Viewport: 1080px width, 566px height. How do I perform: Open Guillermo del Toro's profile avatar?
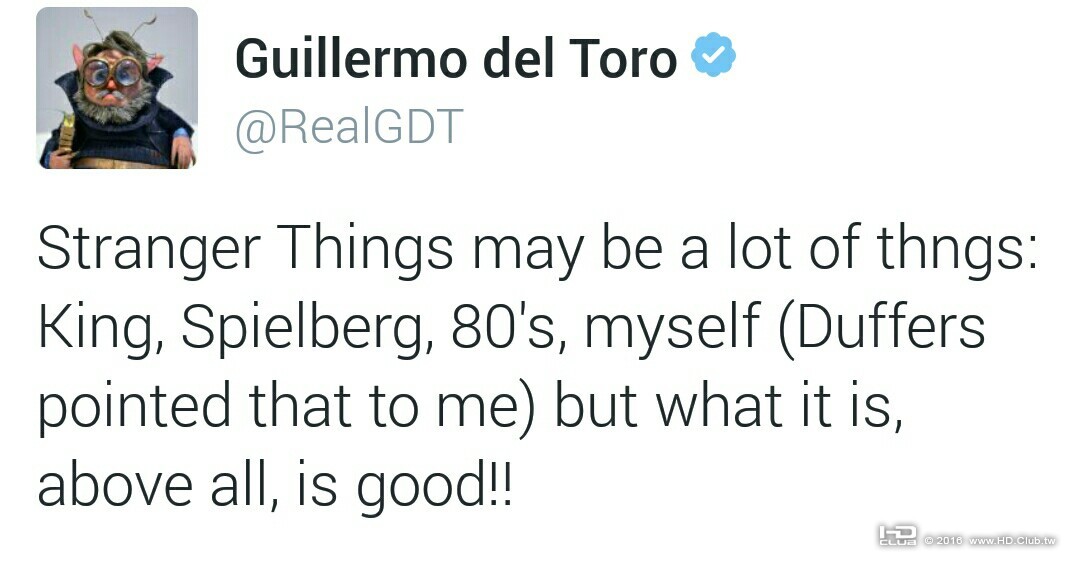pyautogui.click(x=117, y=87)
